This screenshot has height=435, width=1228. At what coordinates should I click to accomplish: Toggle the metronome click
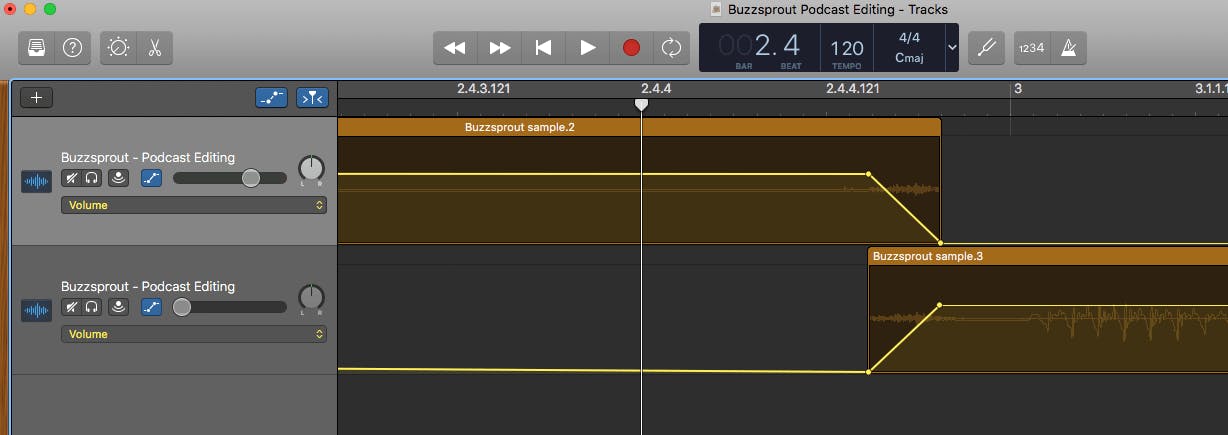pyautogui.click(x=1067, y=48)
